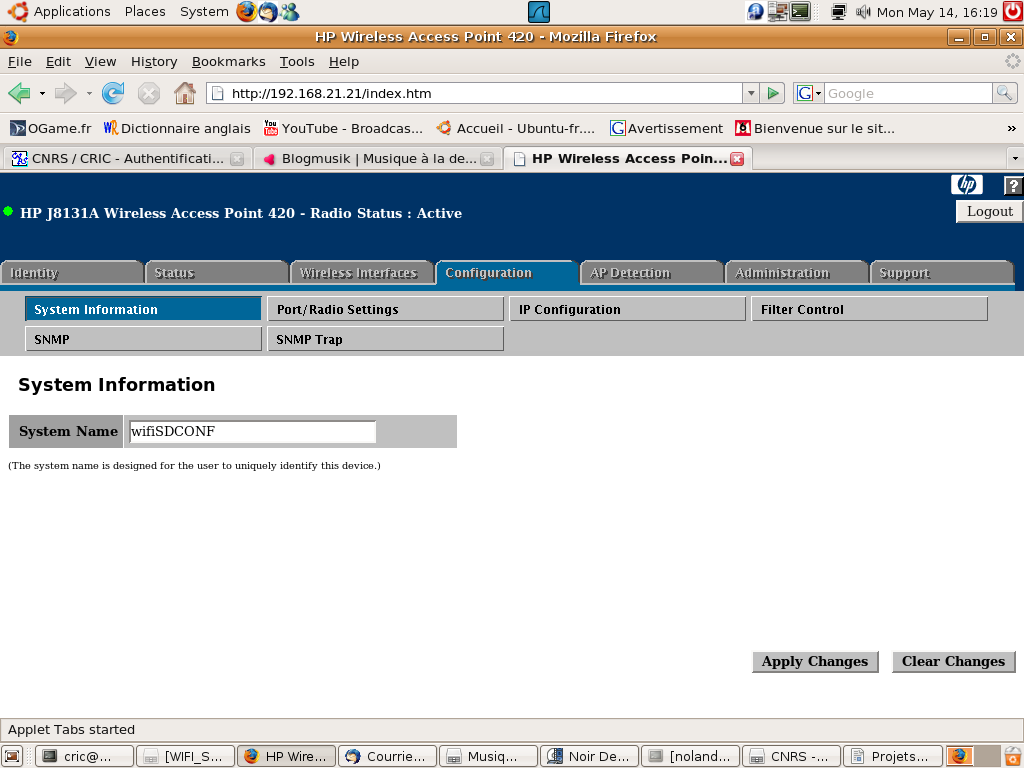
Task: Show more bookmarks with chevron
Action: pos(1011,128)
